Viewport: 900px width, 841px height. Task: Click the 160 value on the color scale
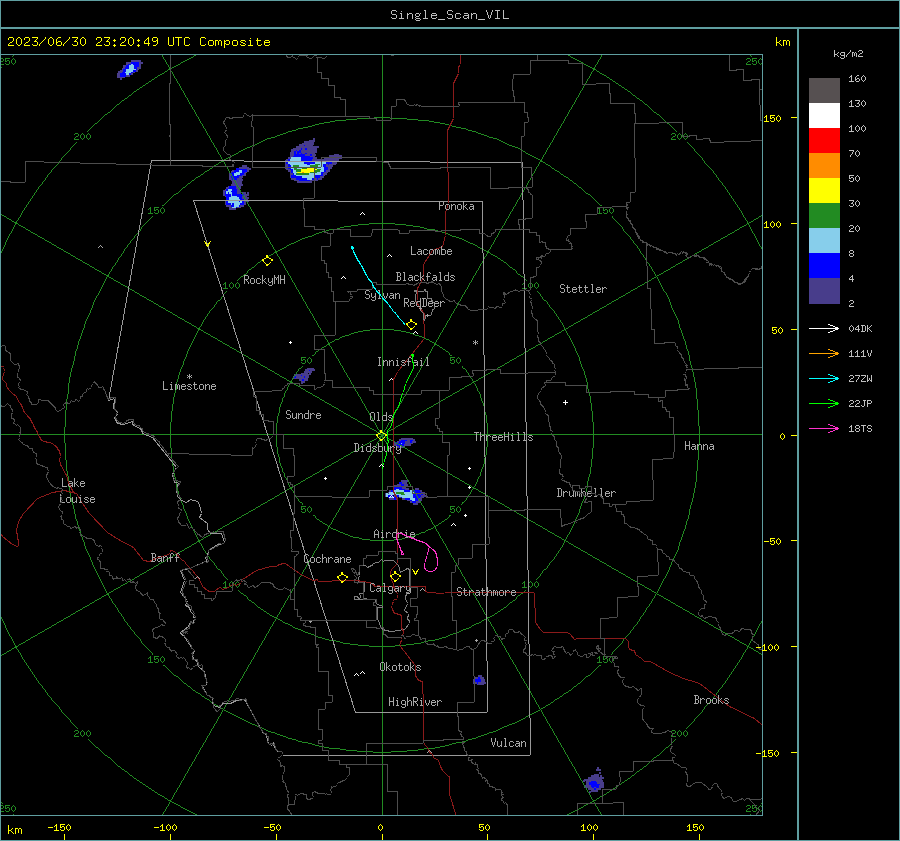coord(857,79)
